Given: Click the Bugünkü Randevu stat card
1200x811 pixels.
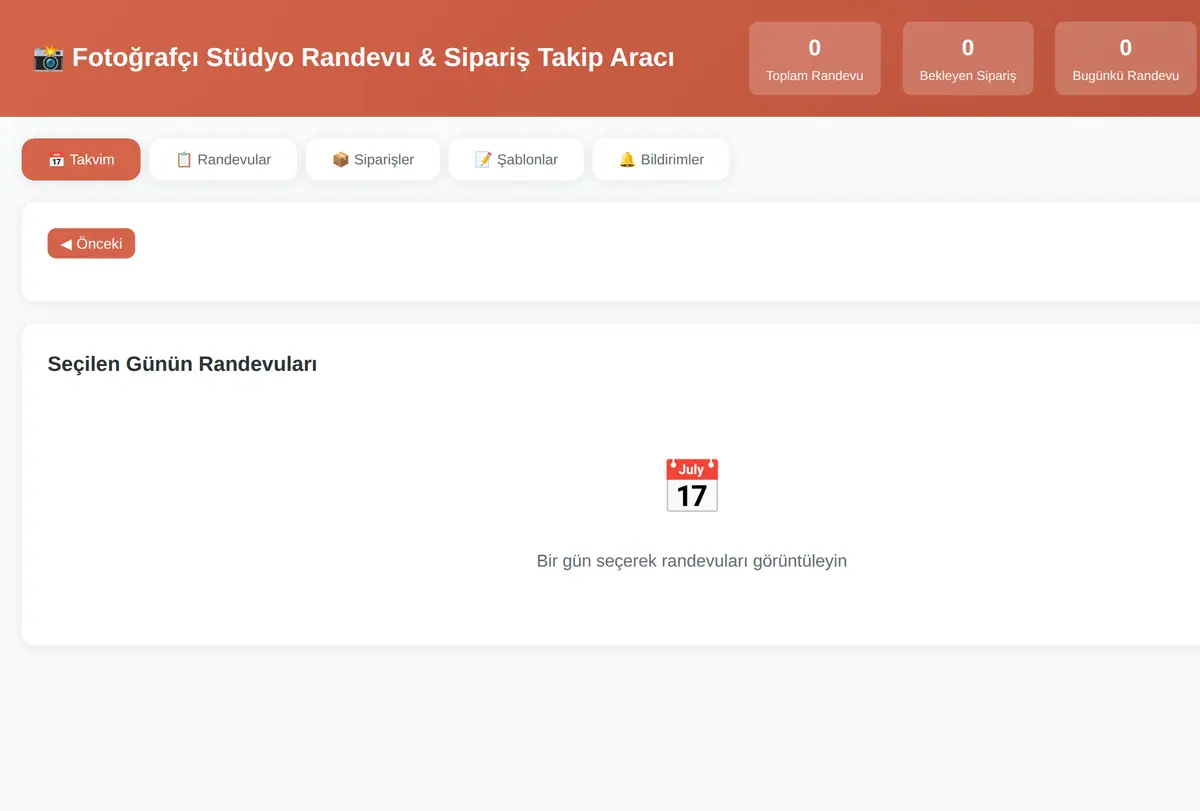Looking at the screenshot, I should [x=1125, y=59].
